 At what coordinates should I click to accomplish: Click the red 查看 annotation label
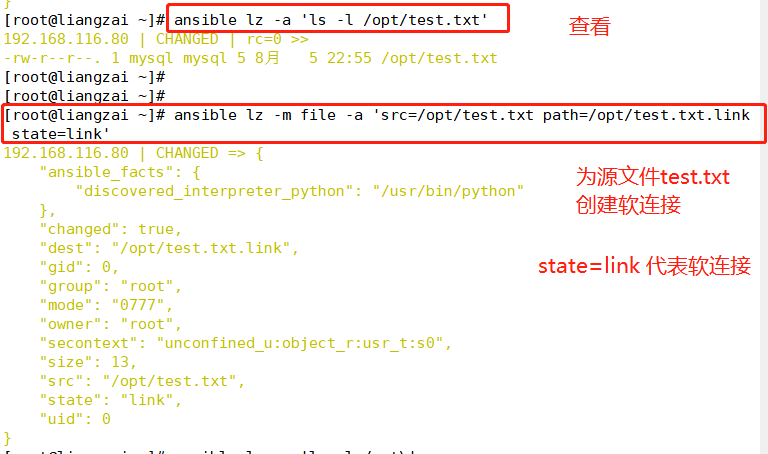point(590,26)
